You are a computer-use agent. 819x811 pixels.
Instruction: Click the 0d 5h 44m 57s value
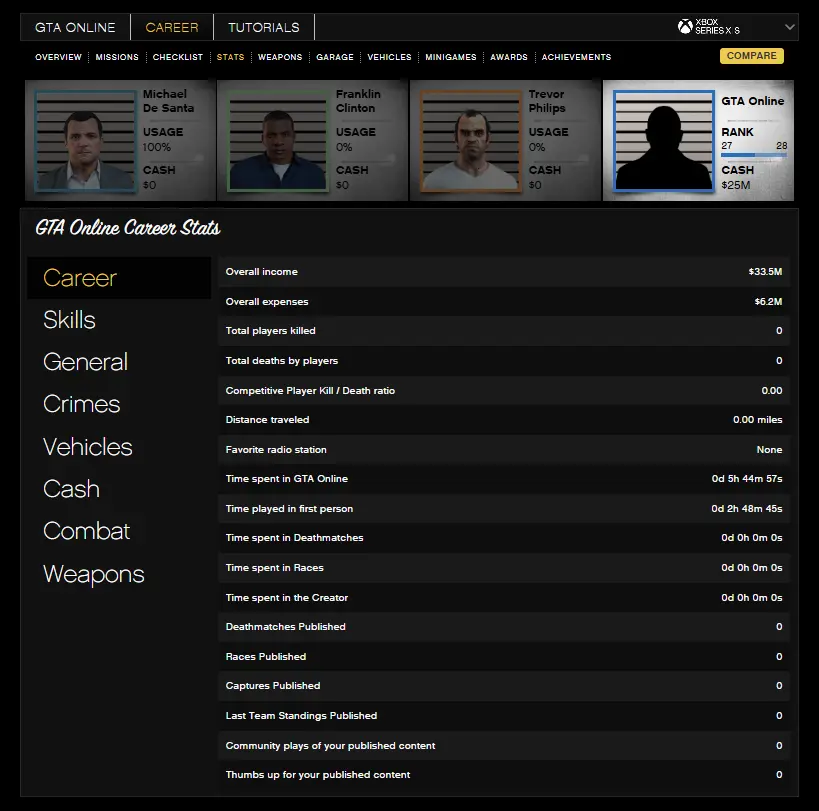[747, 479]
